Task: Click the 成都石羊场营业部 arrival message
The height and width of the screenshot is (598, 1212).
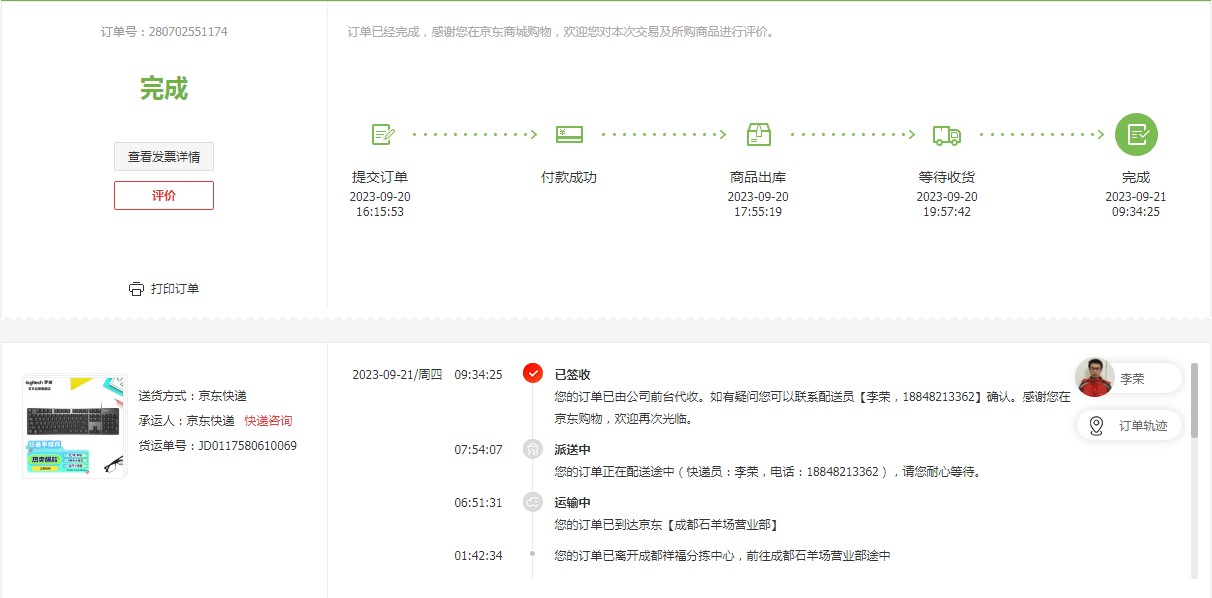Action: pyautogui.click(x=666, y=525)
